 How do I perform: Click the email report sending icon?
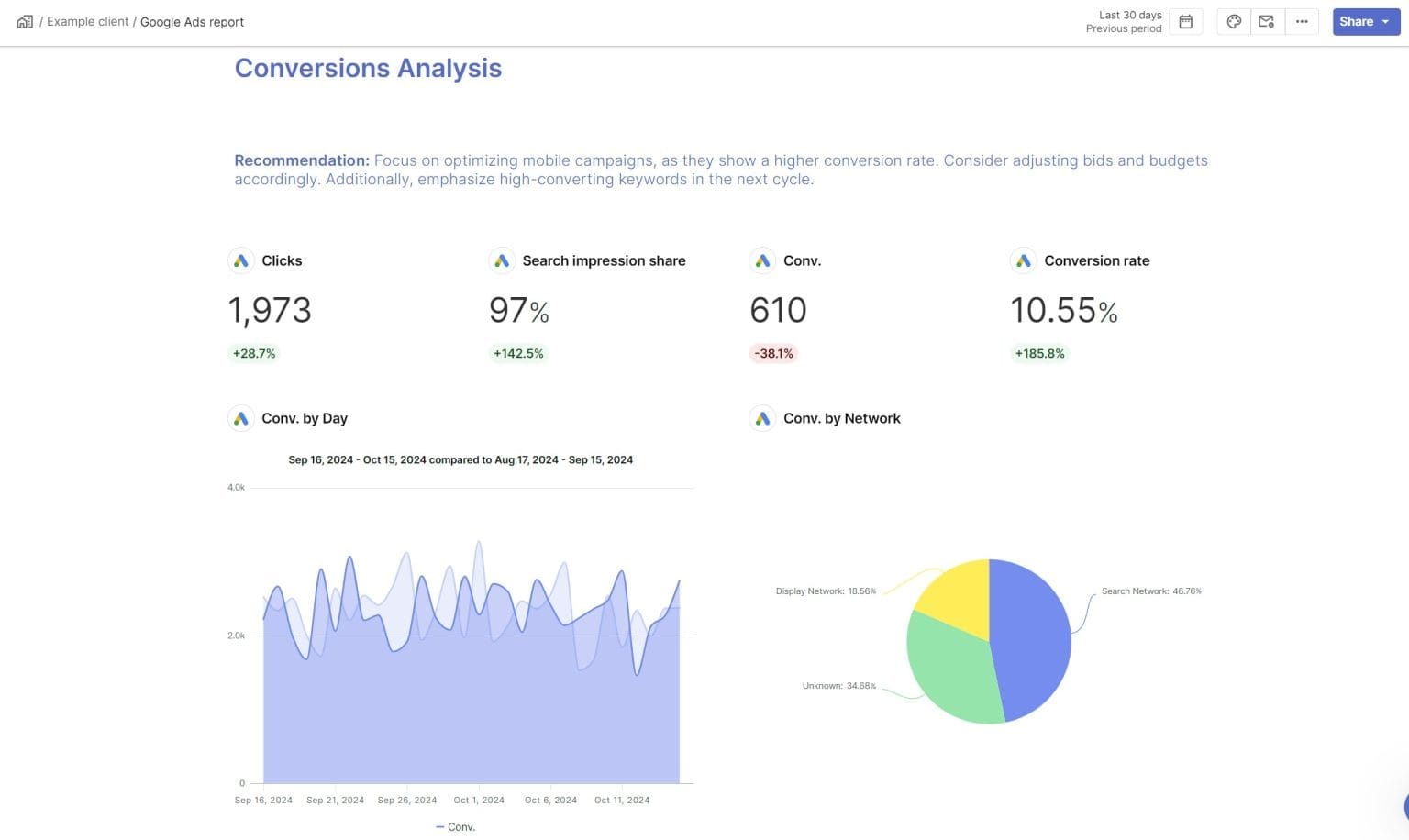tap(1267, 21)
